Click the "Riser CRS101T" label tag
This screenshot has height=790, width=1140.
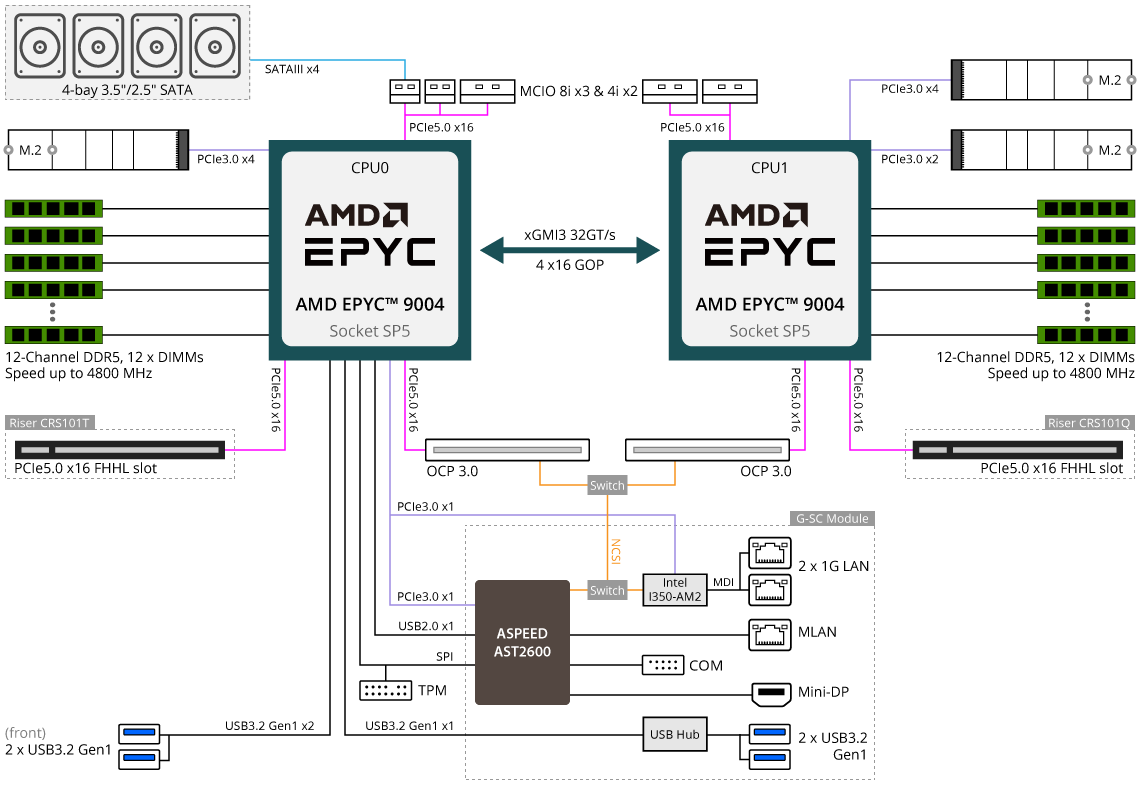click(49, 423)
